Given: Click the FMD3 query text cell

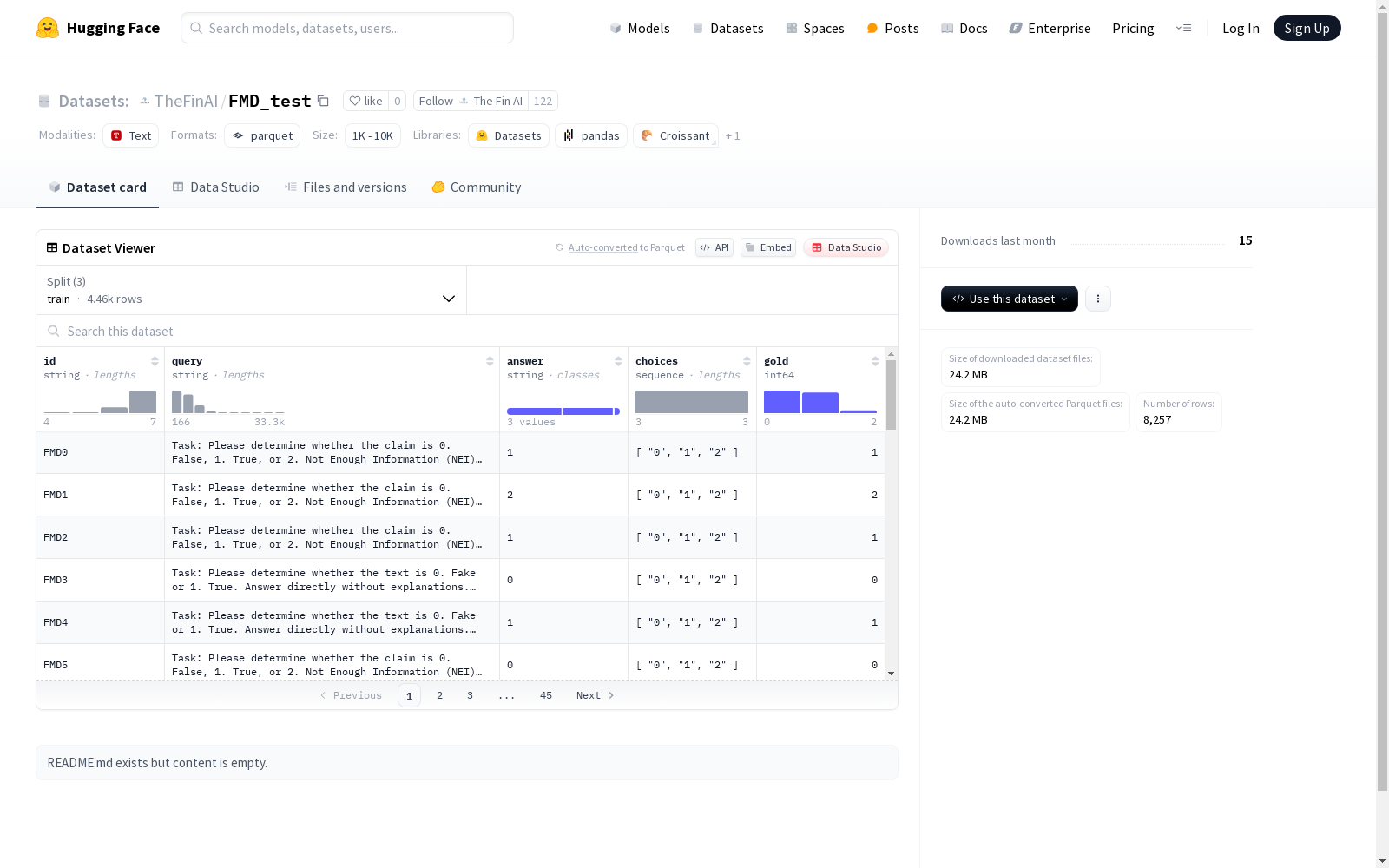Looking at the screenshot, I should pyautogui.click(x=332, y=580).
